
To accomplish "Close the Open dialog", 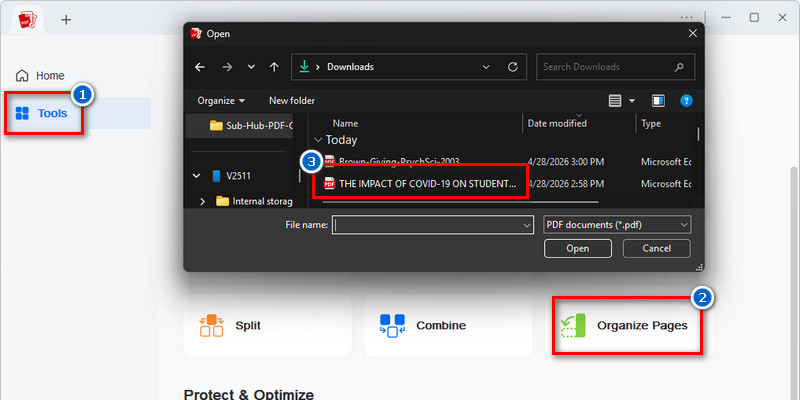I will tap(692, 34).
